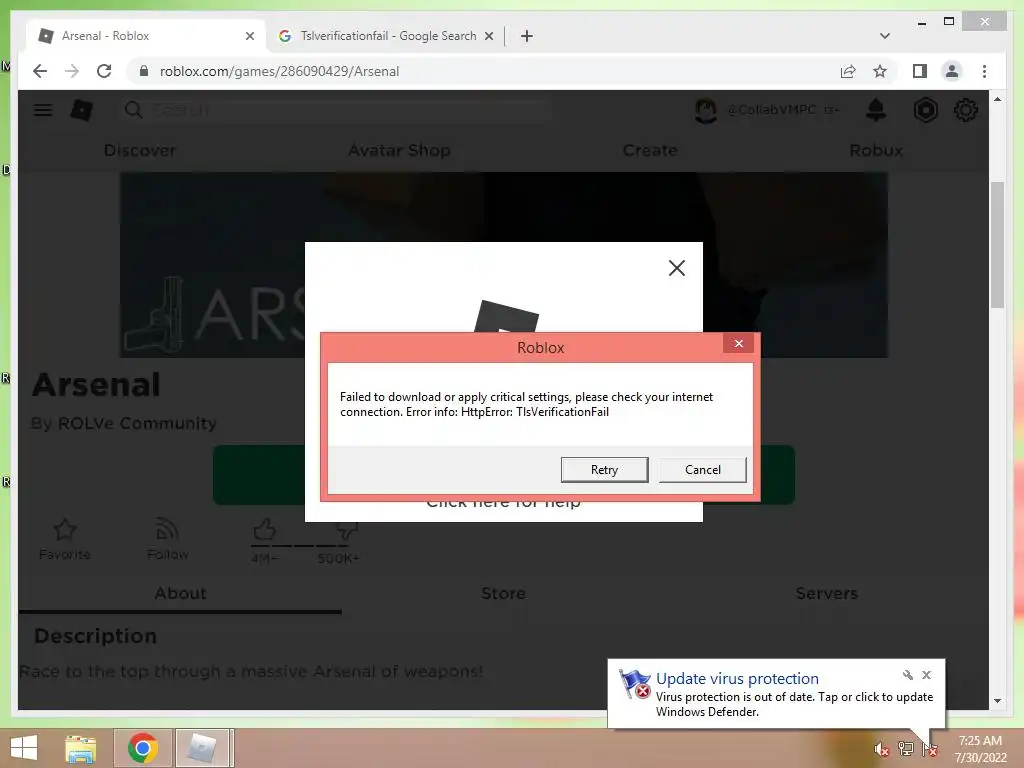Share this page using share icon
The width and height of the screenshot is (1024, 768).
(x=848, y=71)
